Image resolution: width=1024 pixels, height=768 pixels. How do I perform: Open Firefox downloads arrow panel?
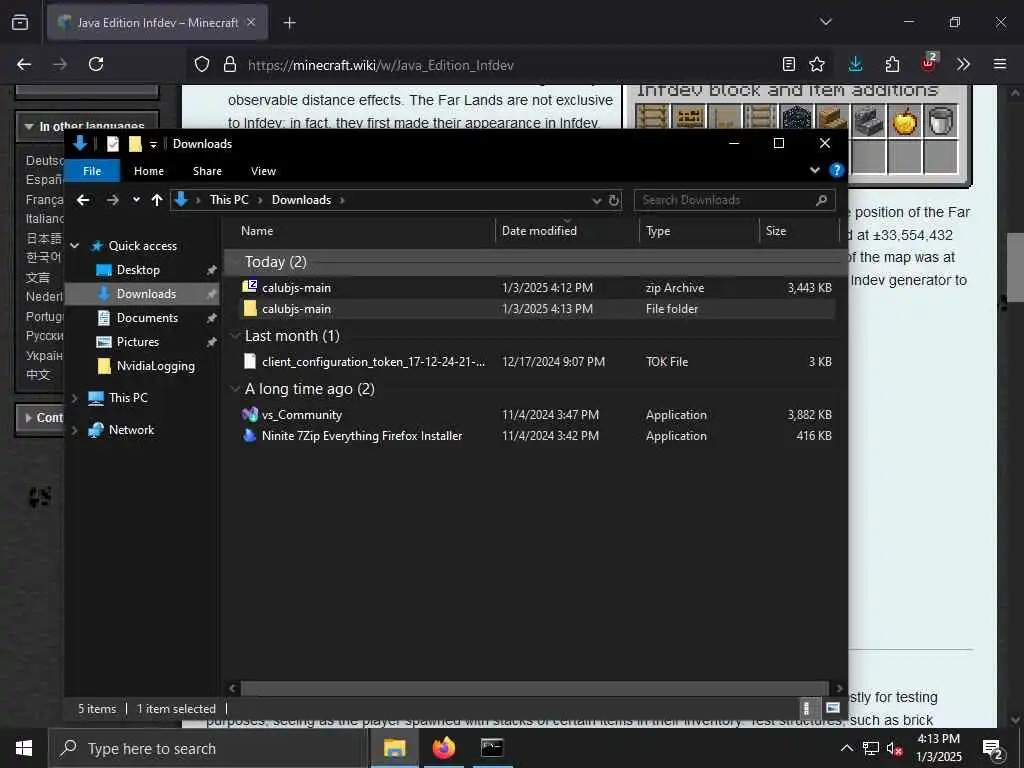tap(855, 64)
